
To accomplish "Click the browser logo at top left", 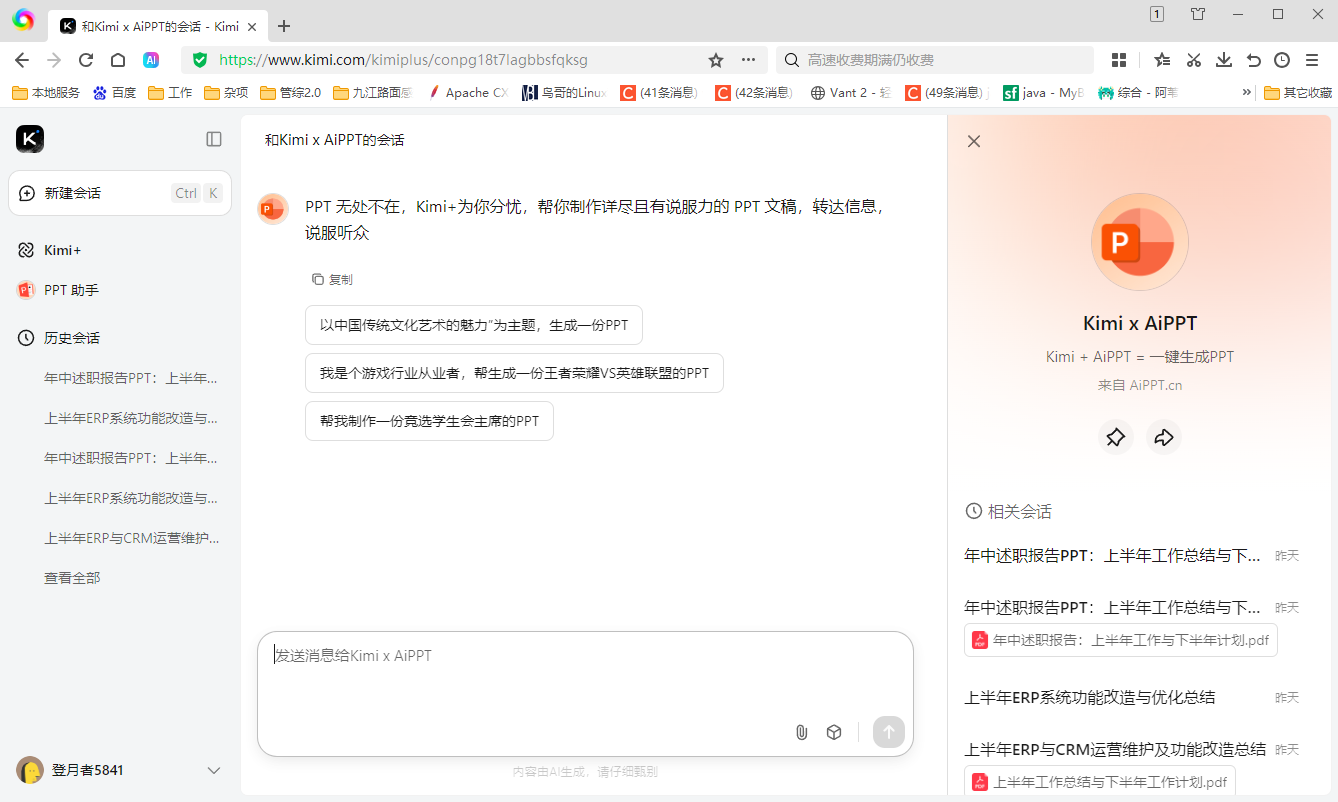I will (23, 19).
